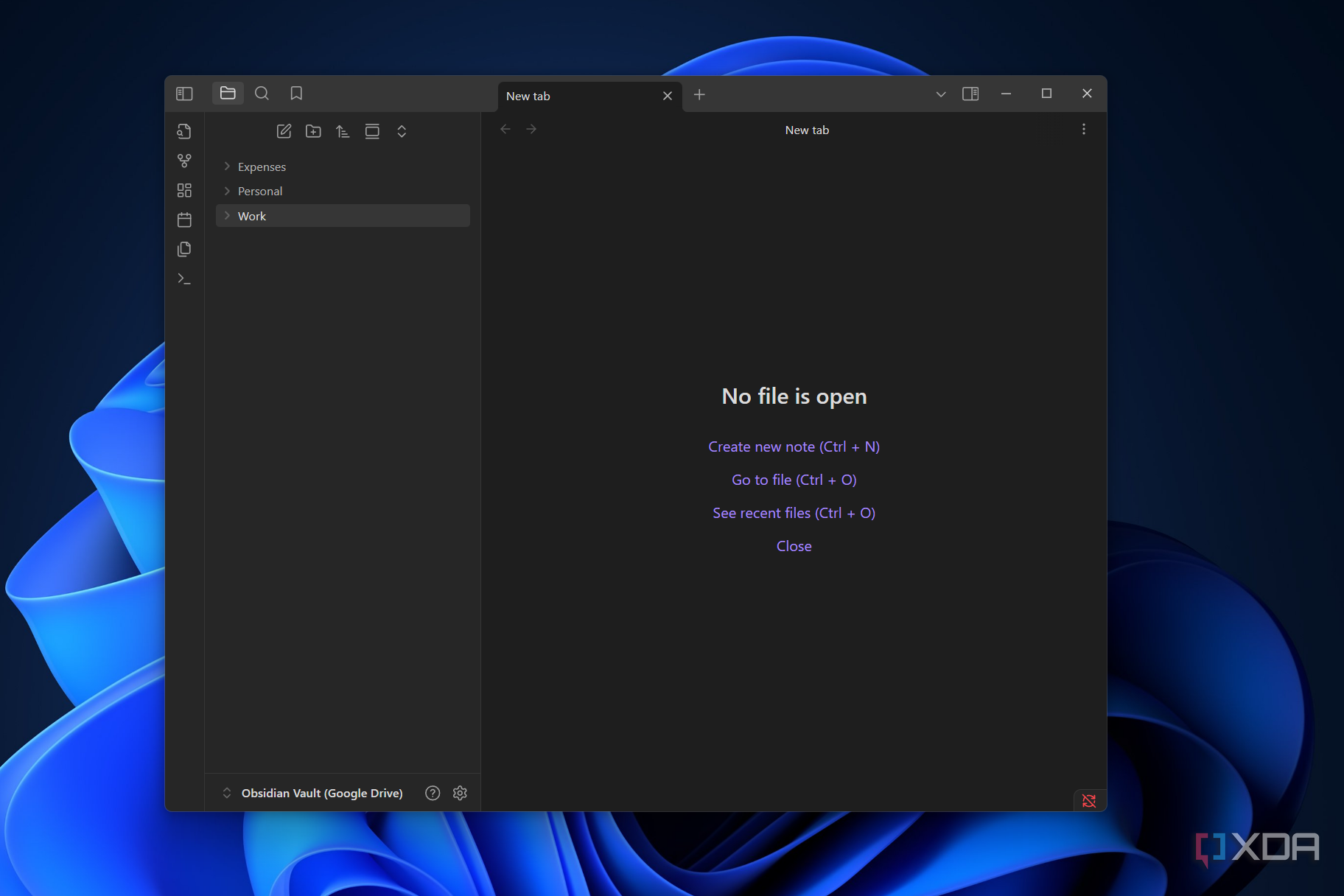The height and width of the screenshot is (896, 1344).
Task: Expand or collapse all folders icon
Action: [x=402, y=131]
